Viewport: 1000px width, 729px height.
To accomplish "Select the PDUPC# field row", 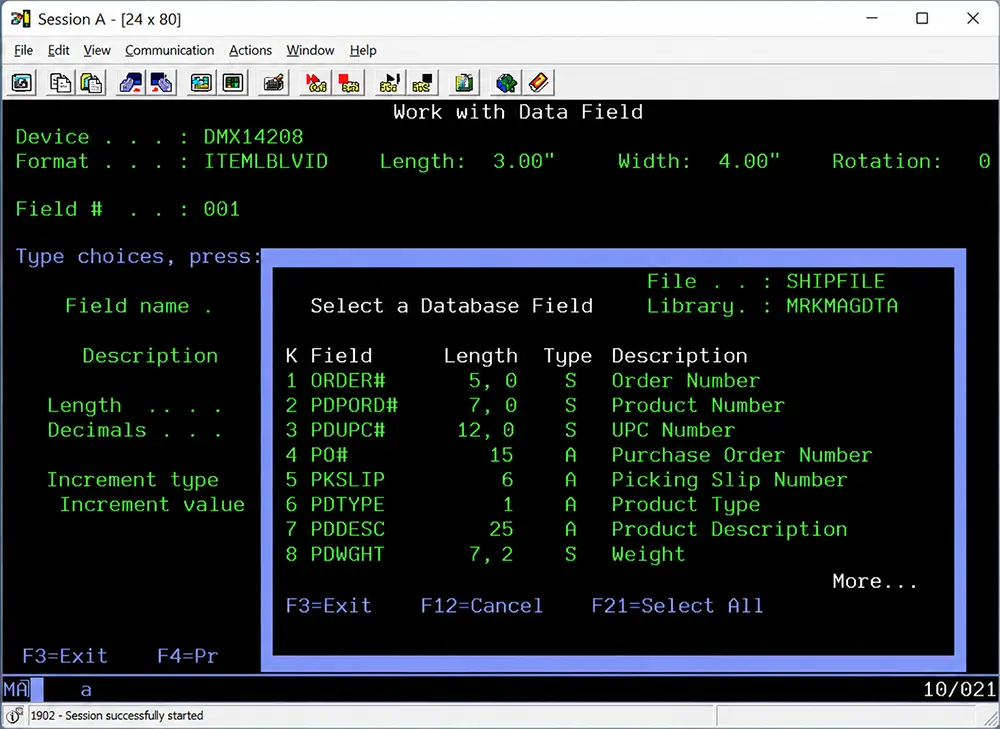I will [x=510, y=431].
